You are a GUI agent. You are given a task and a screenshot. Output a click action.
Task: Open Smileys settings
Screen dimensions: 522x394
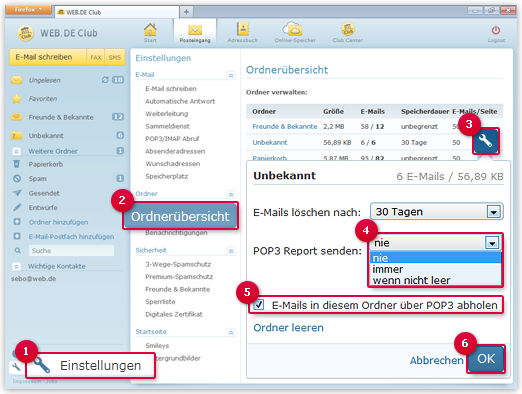click(x=157, y=345)
